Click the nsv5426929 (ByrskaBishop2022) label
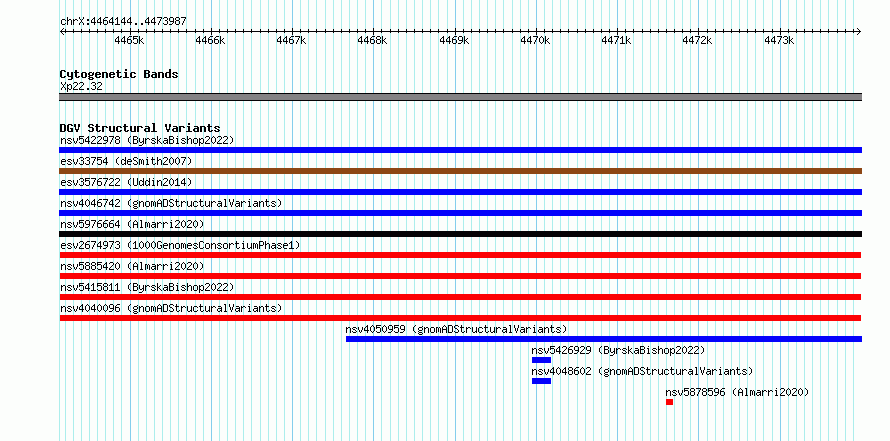The image size is (890, 441). click(618, 350)
